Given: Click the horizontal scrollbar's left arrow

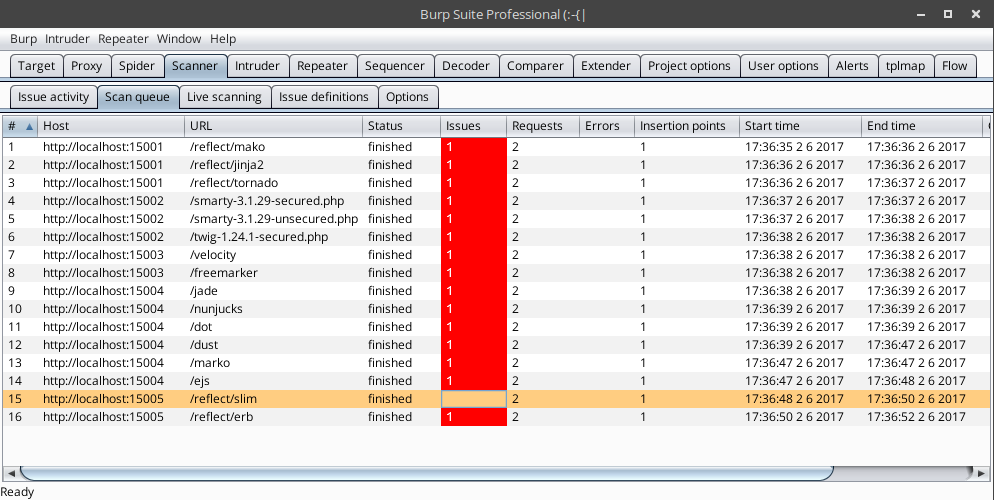Looking at the screenshot, I should [x=11, y=472].
